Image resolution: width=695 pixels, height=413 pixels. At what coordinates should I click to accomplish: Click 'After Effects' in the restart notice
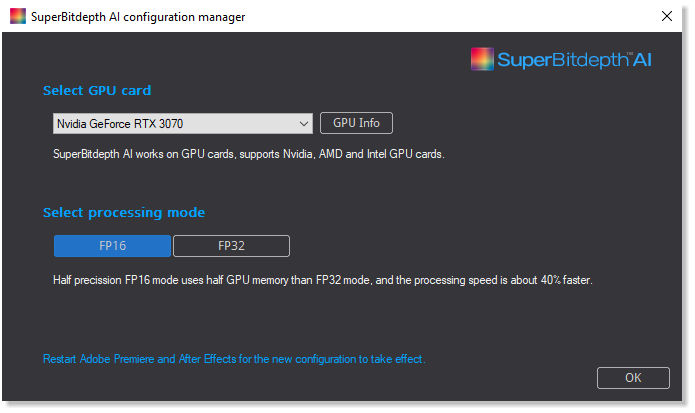point(207,359)
